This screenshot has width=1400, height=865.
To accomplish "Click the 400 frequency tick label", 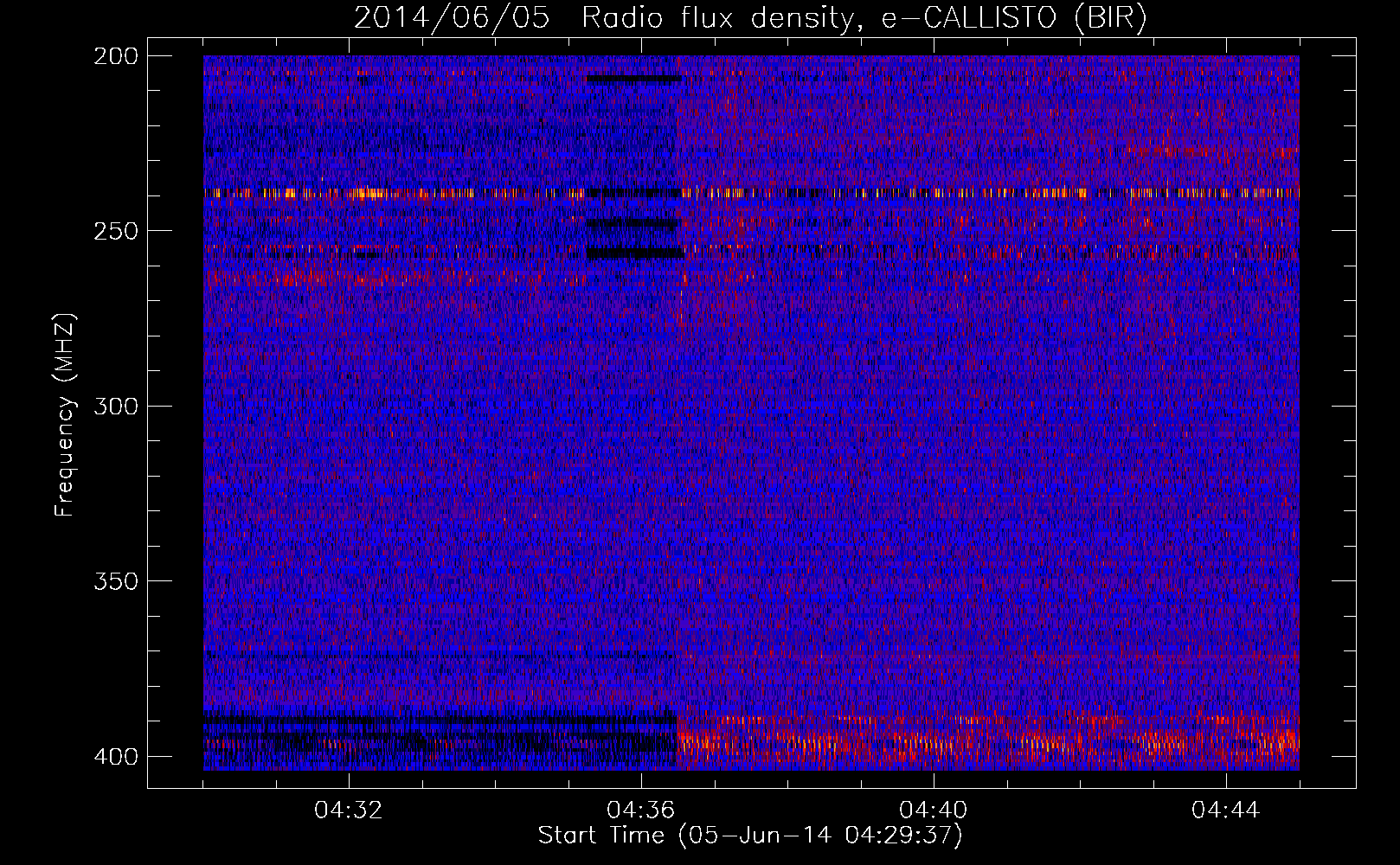I will pos(115,757).
